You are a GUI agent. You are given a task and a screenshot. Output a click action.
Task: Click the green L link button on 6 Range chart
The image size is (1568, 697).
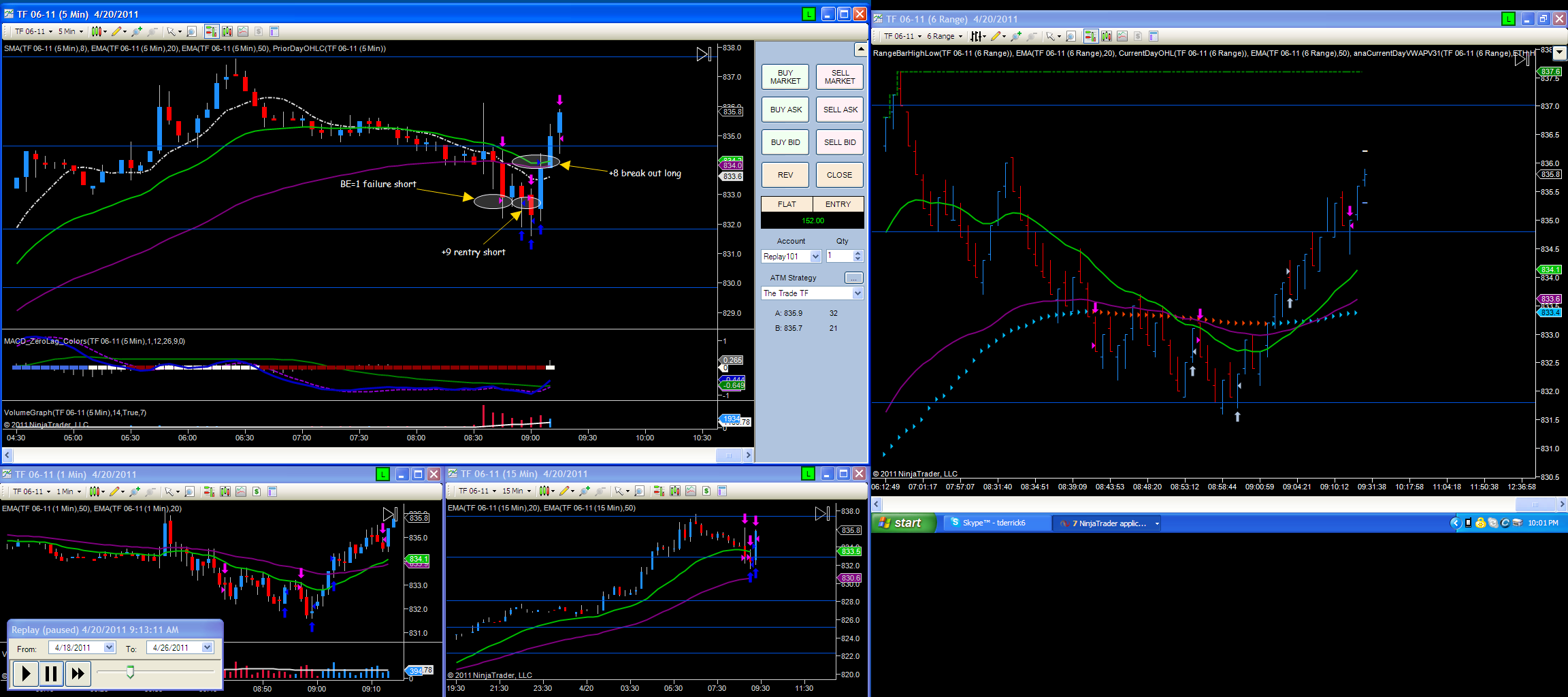pos(1507,19)
